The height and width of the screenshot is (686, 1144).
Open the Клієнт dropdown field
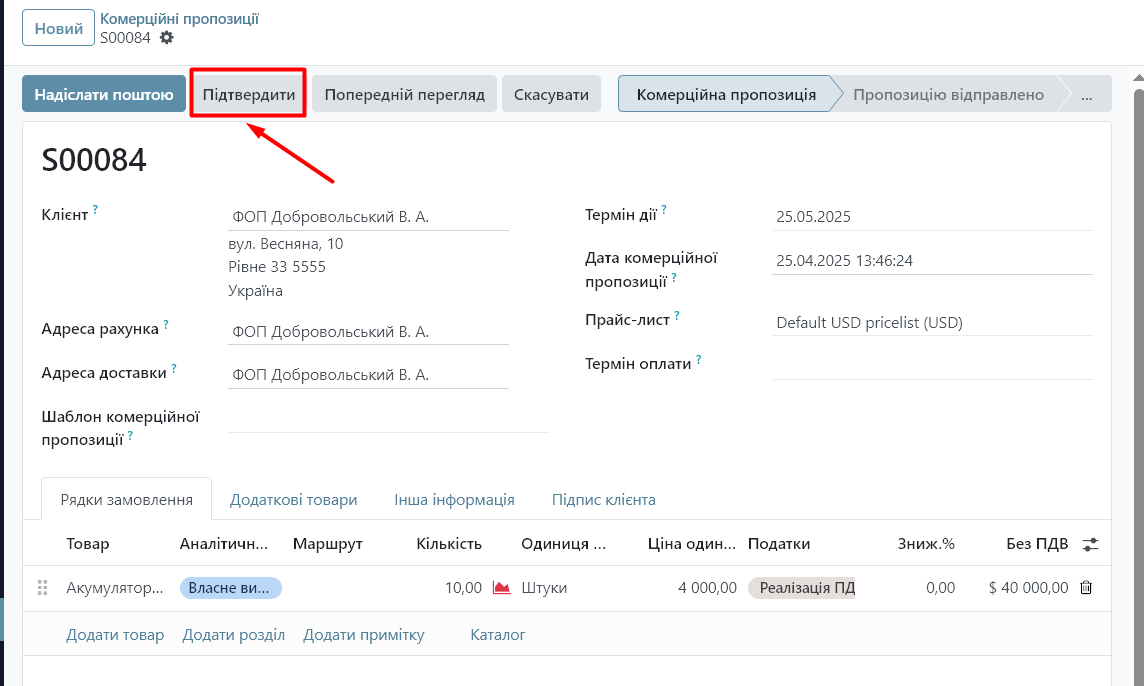pyautogui.click(x=368, y=217)
